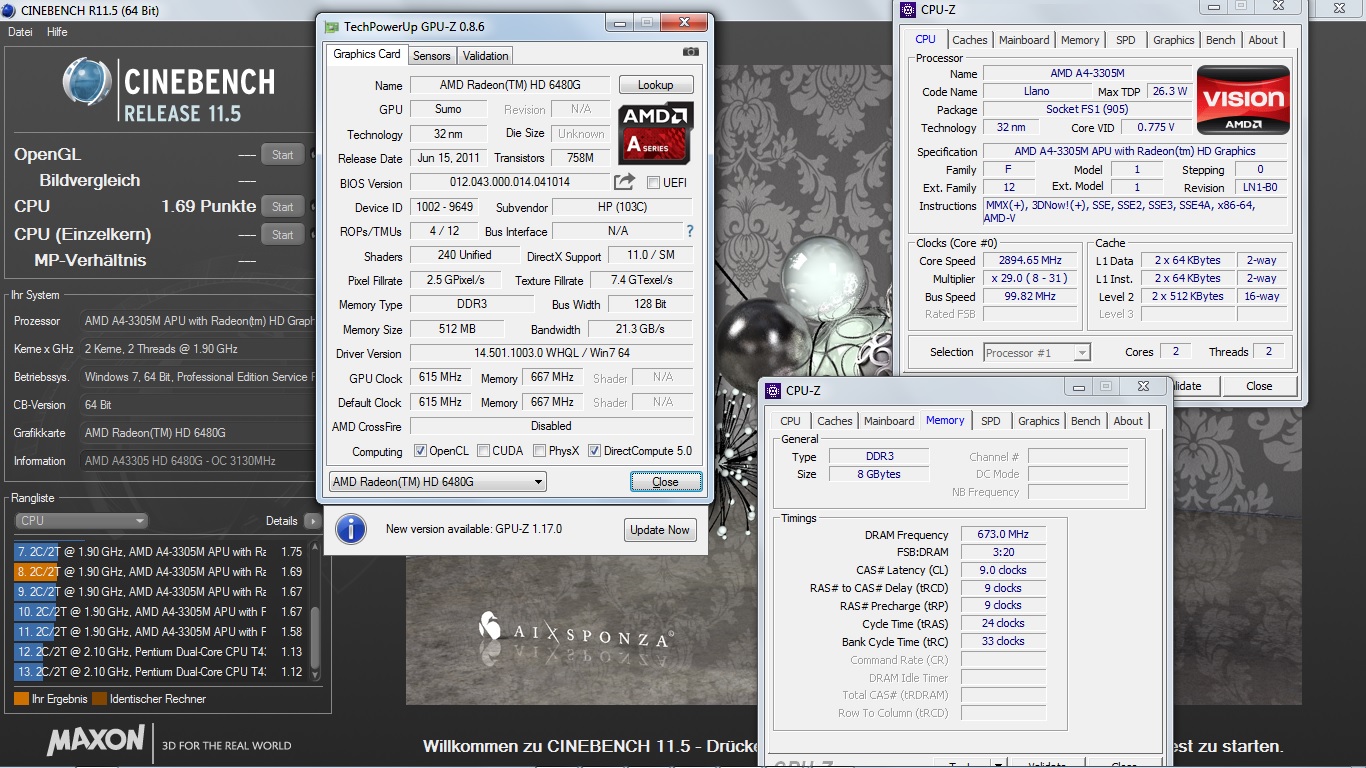Image resolution: width=1366 pixels, height=768 pixels.
Task: Click the AMD Vision logo in CPU-Z
Action: 1243,100
